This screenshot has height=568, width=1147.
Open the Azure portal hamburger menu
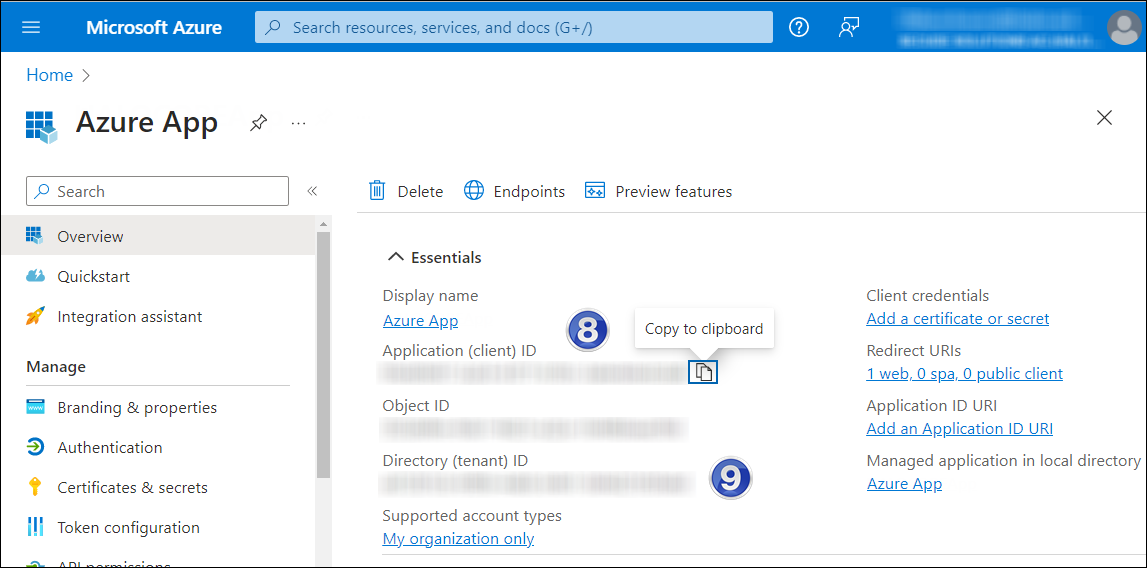coord(31,27)
